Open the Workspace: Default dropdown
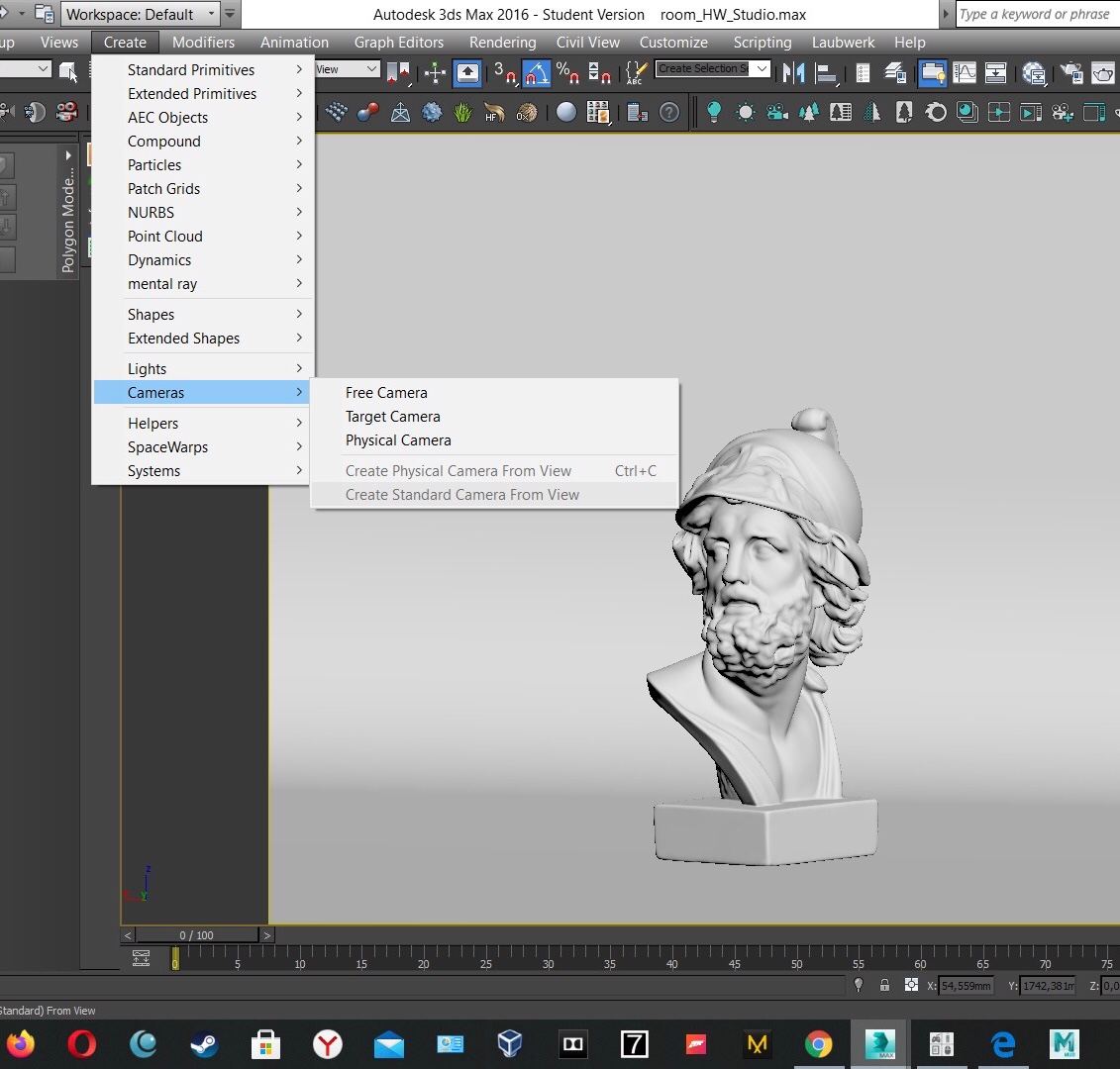 pyautogui.click(x=141, y=14)
